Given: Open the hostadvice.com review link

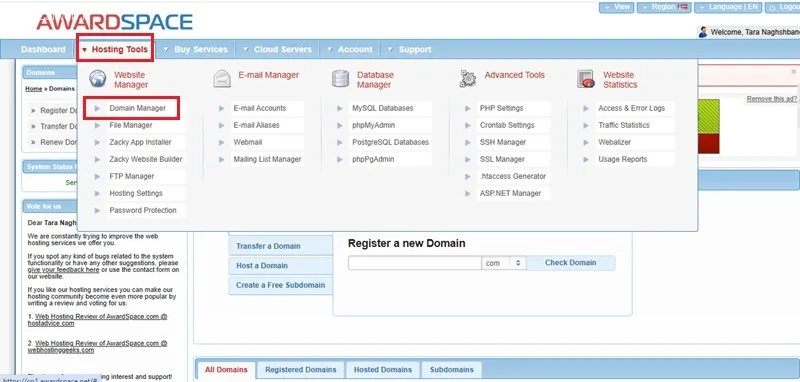Looking at the screenshot, I should 97,320.
